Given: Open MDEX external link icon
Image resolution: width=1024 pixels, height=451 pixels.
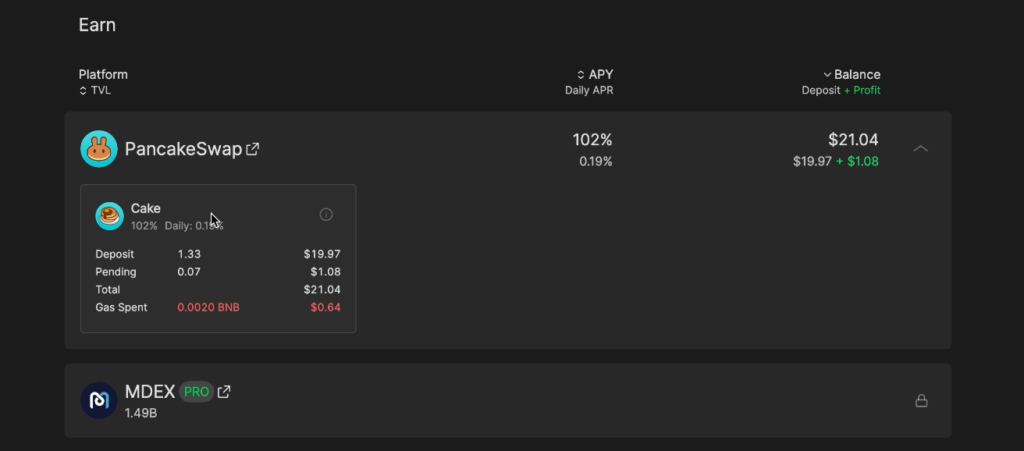Looking at the screenshot, I should pyautogui.click(x=224, y=392).
